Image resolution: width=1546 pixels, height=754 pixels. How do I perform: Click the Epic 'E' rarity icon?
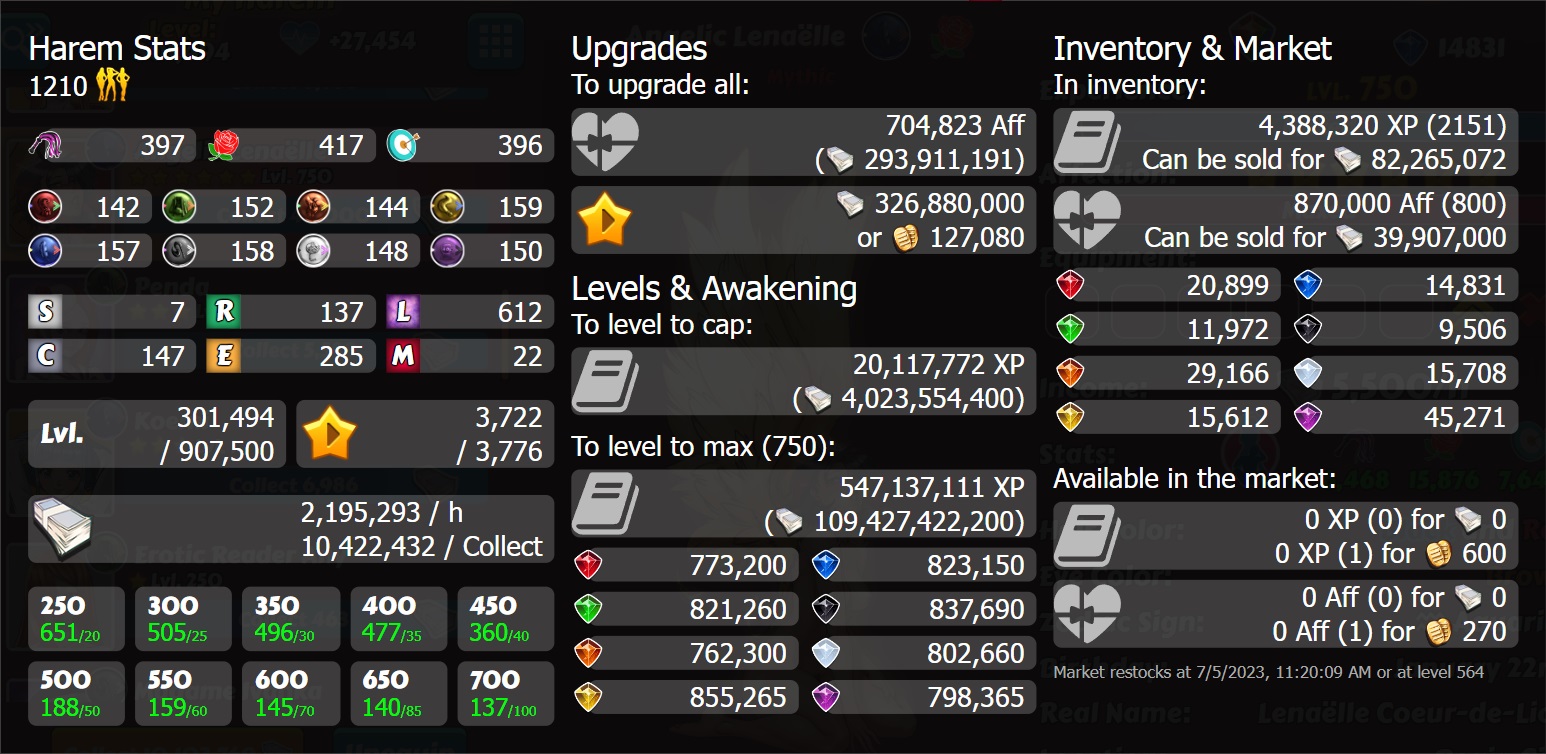pyautogui.click(x=224, y=356)
